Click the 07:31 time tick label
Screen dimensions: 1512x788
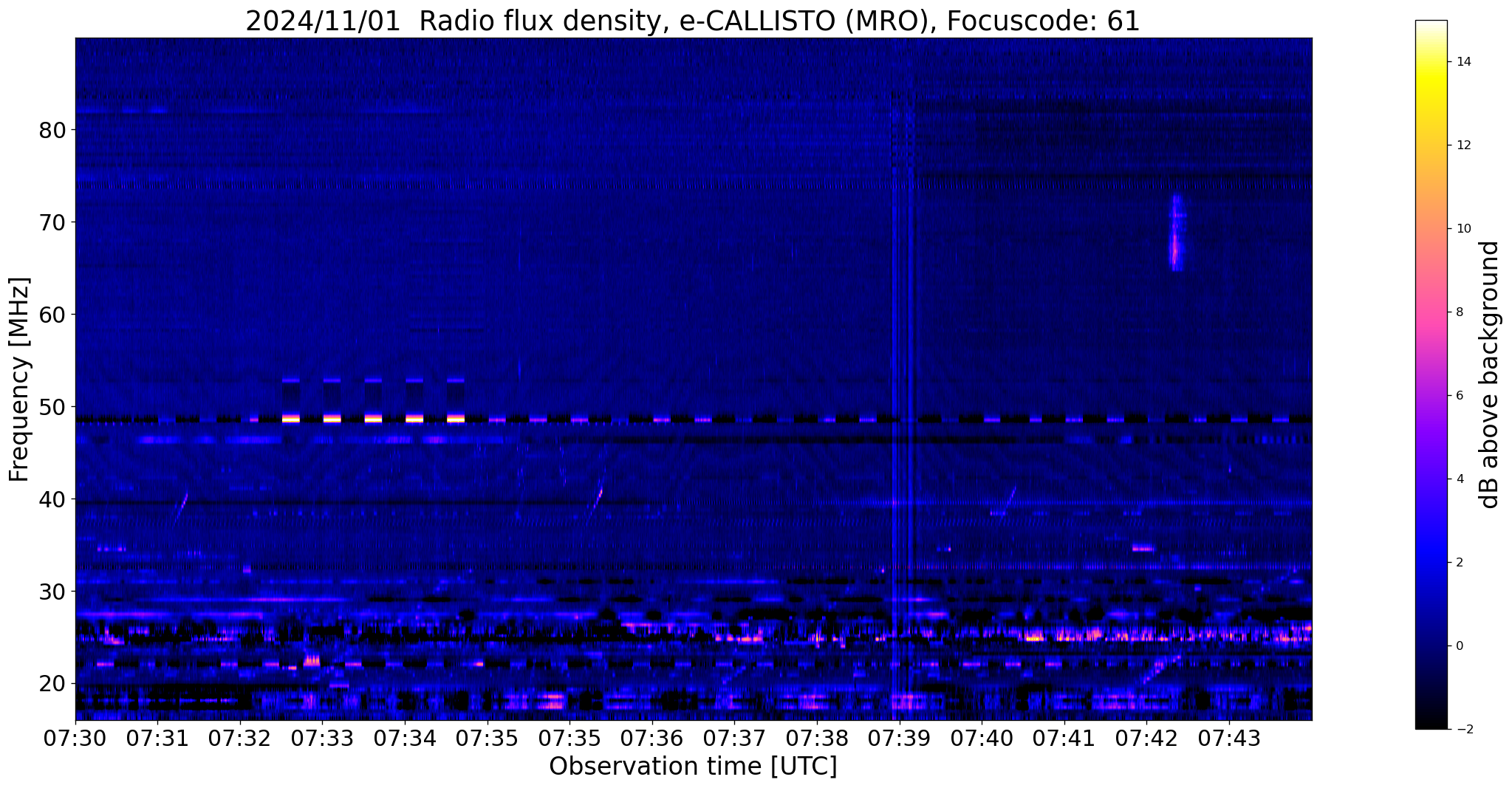(x=157, y=738)
